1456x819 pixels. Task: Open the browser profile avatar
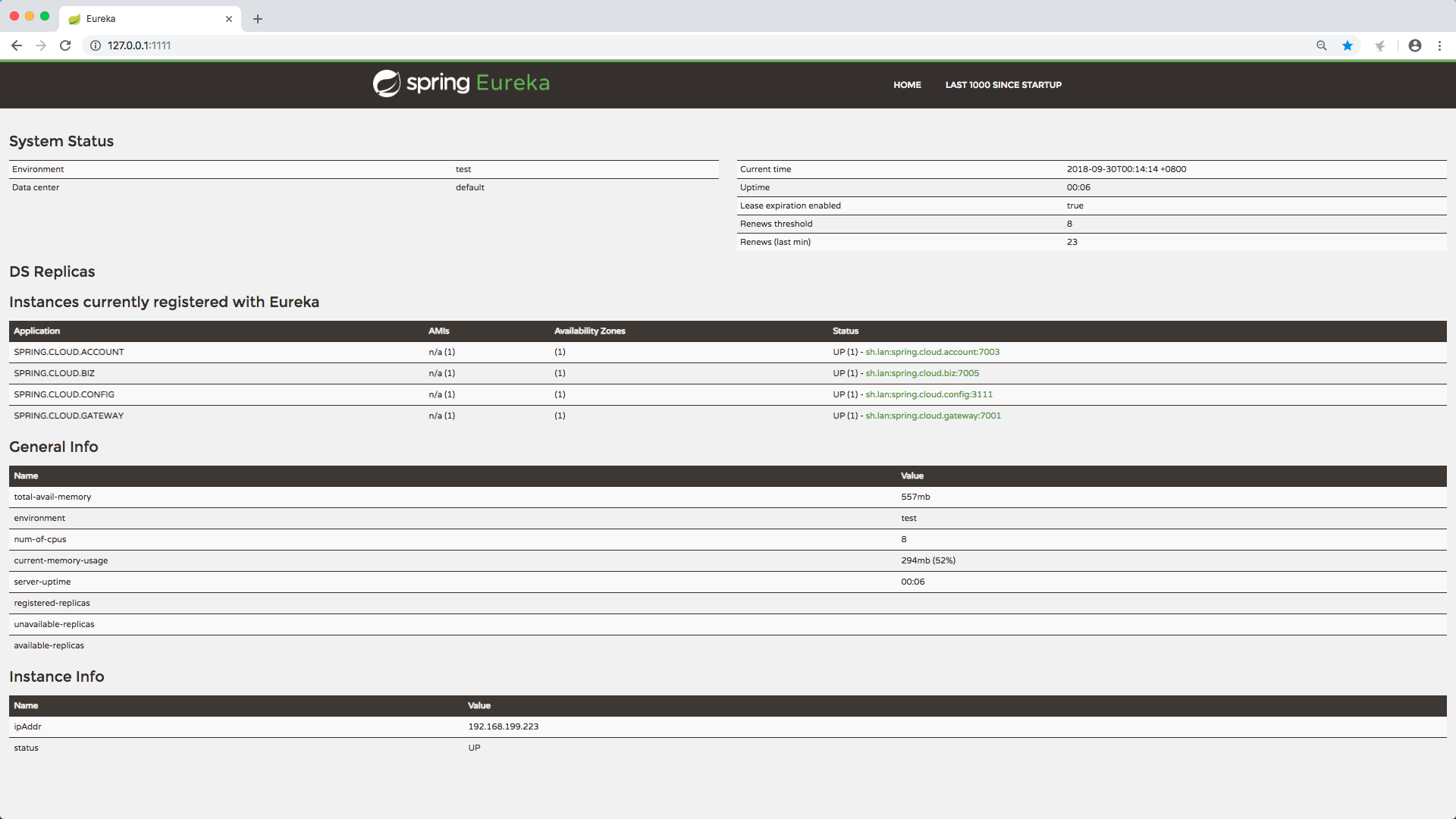point(1415,45)
